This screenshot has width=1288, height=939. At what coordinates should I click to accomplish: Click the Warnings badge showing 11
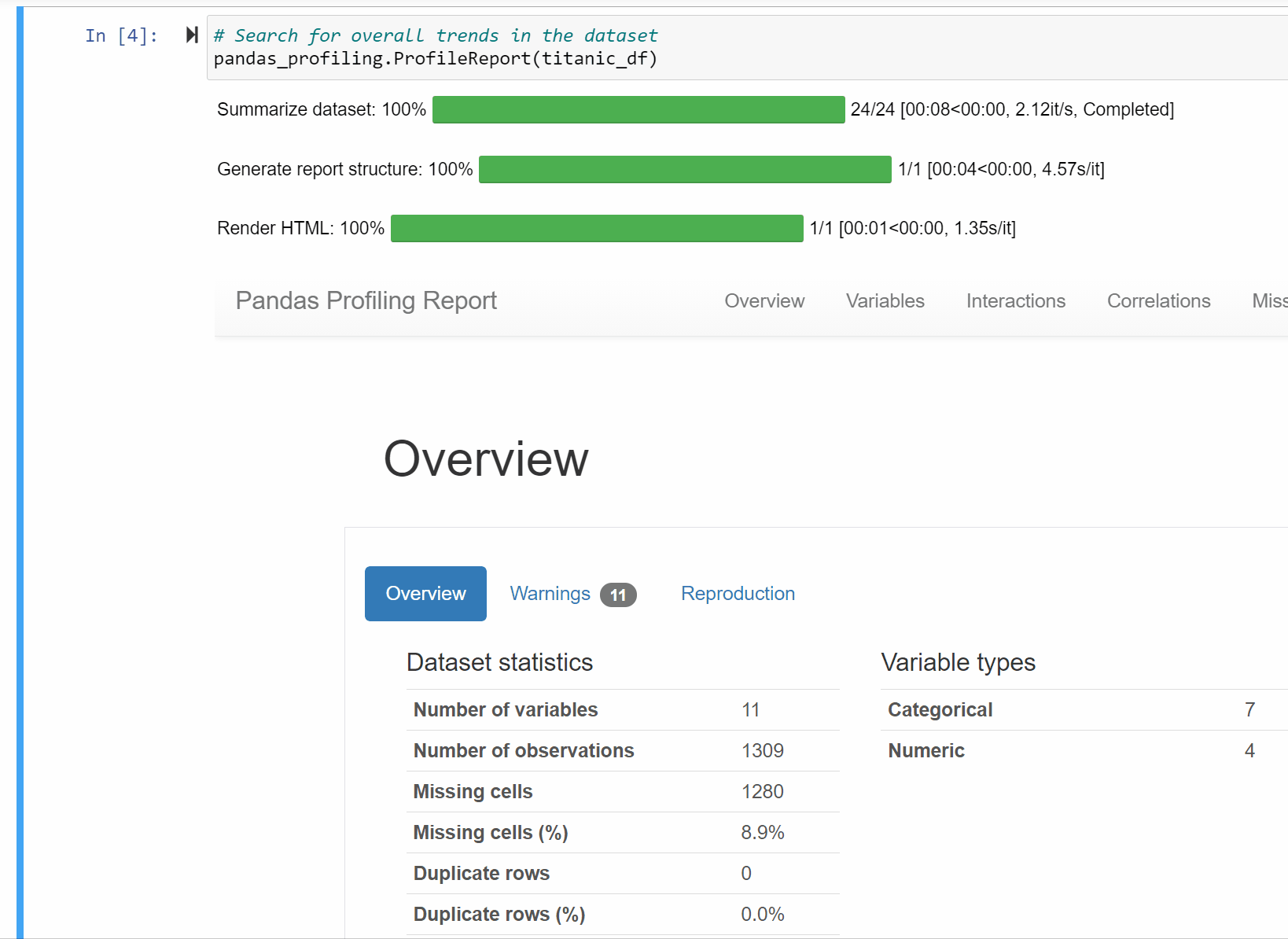pyautogui.click(x=618, y=595)
